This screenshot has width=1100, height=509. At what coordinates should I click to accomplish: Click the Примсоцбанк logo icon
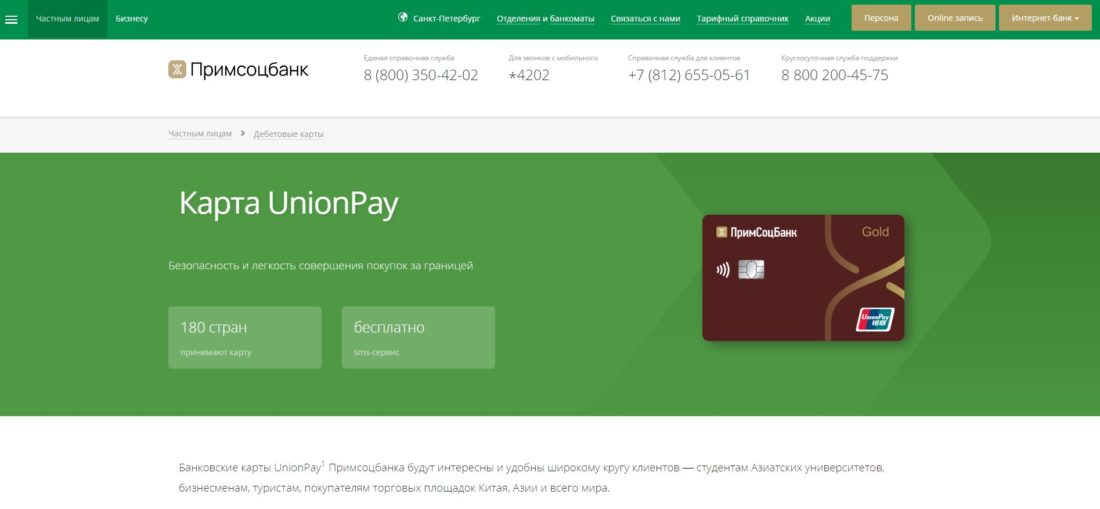point(177,69)
